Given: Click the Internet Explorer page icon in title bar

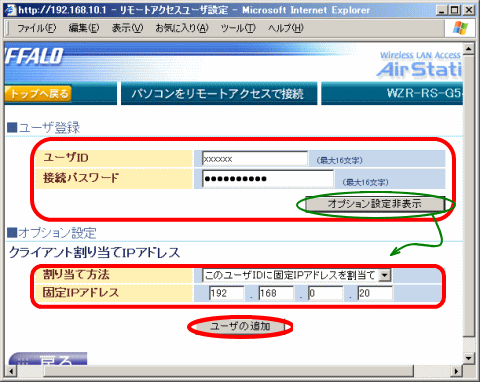Looking at the screenshot, I should click(11, 10).
